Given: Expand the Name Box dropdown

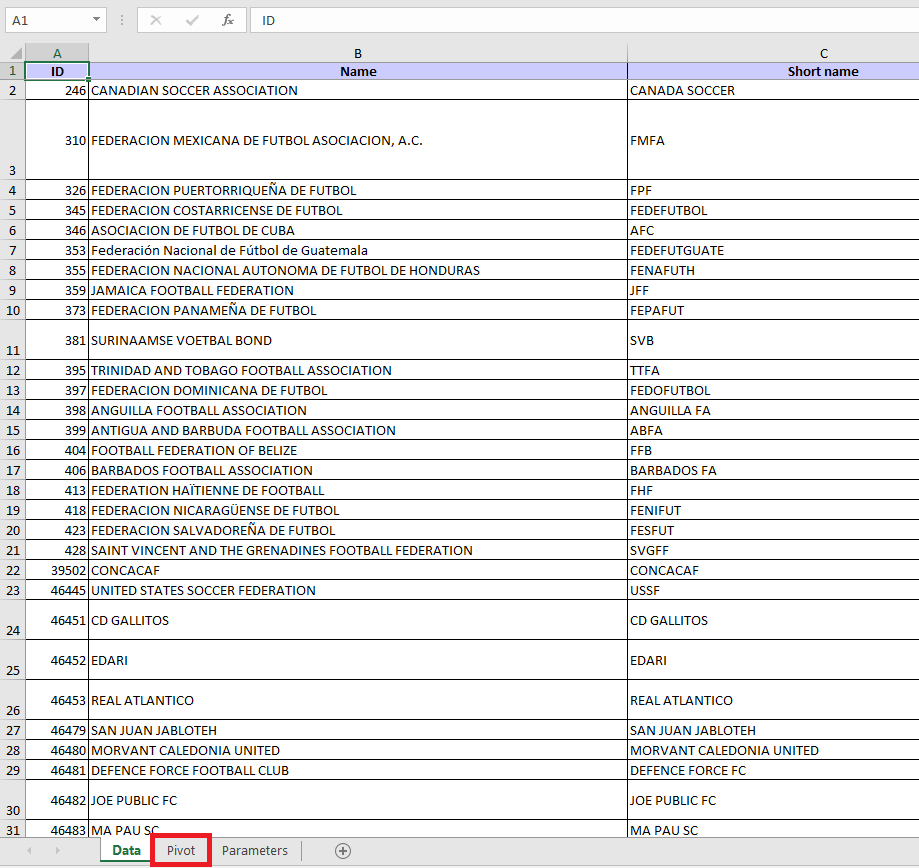Looking at the screenshot, I should coord(96,20).
